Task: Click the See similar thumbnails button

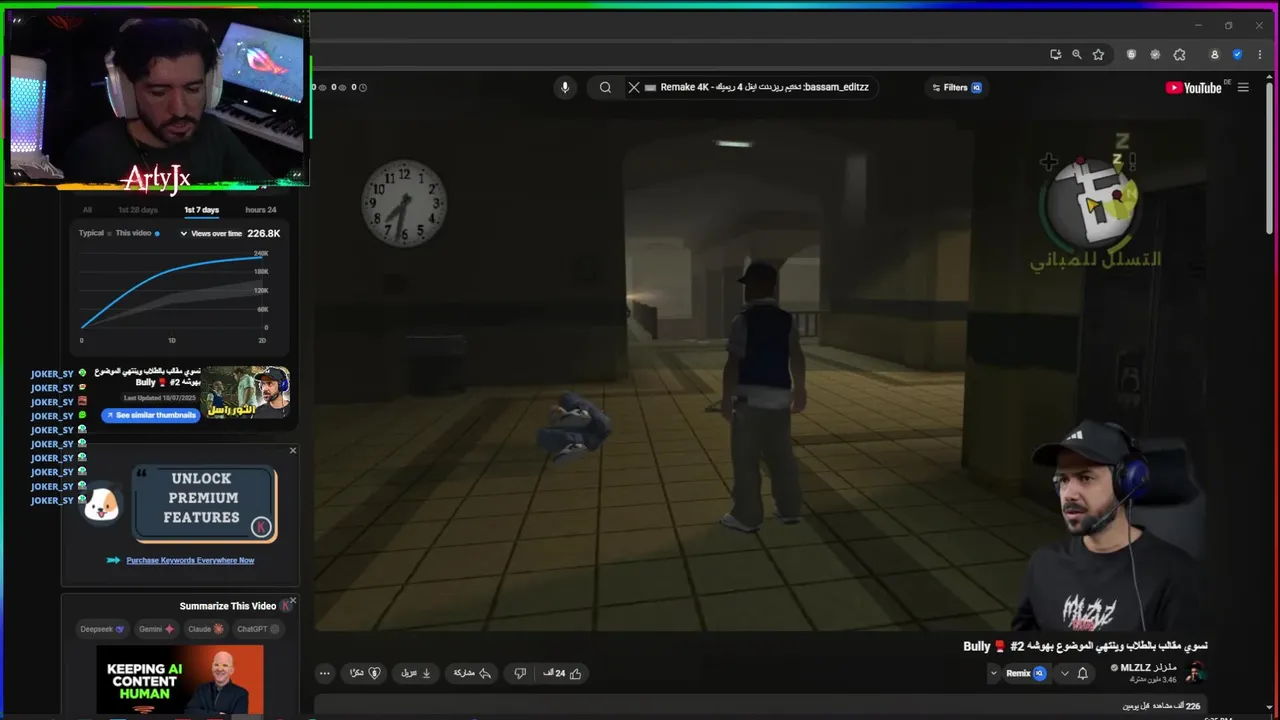Action: point(150,415)
